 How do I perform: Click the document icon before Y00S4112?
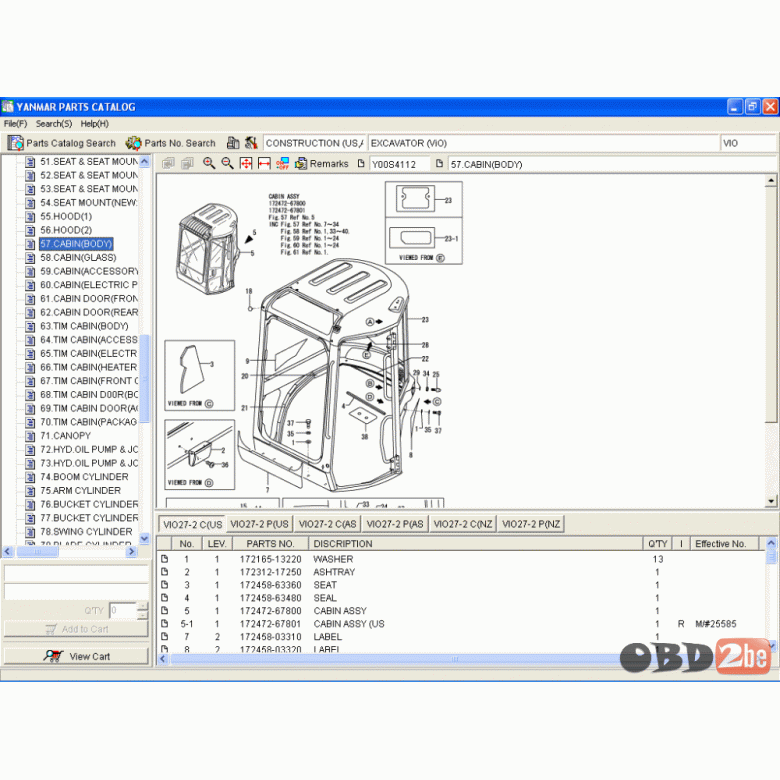tap(361, 163)
